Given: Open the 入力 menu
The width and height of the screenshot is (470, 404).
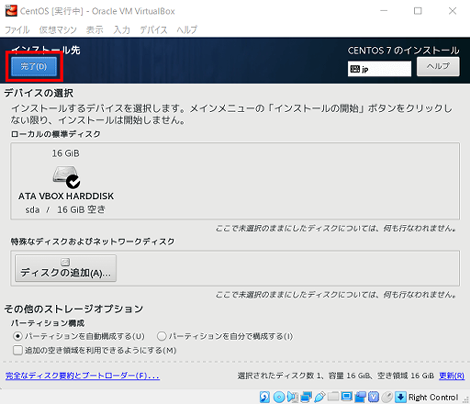Looking at the screenshot, I should point(122,30).
